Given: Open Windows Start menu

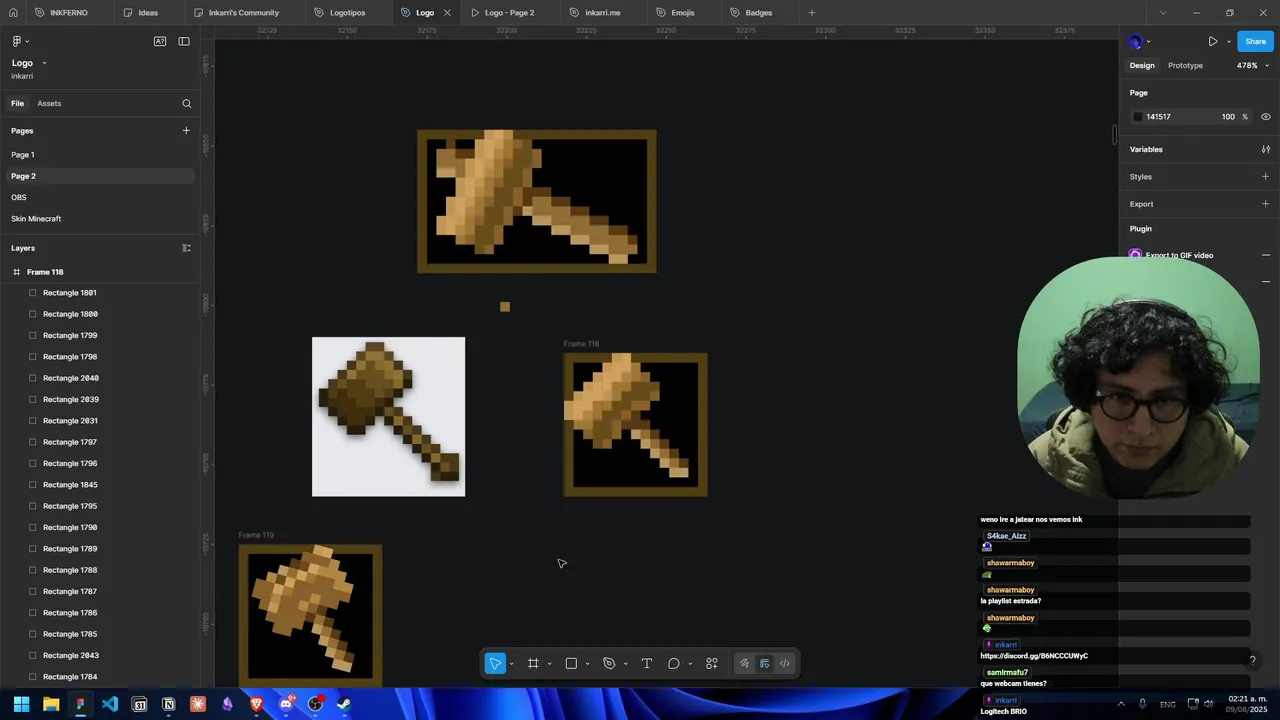Looking at the screenshot, I should [x=21, y=704].
